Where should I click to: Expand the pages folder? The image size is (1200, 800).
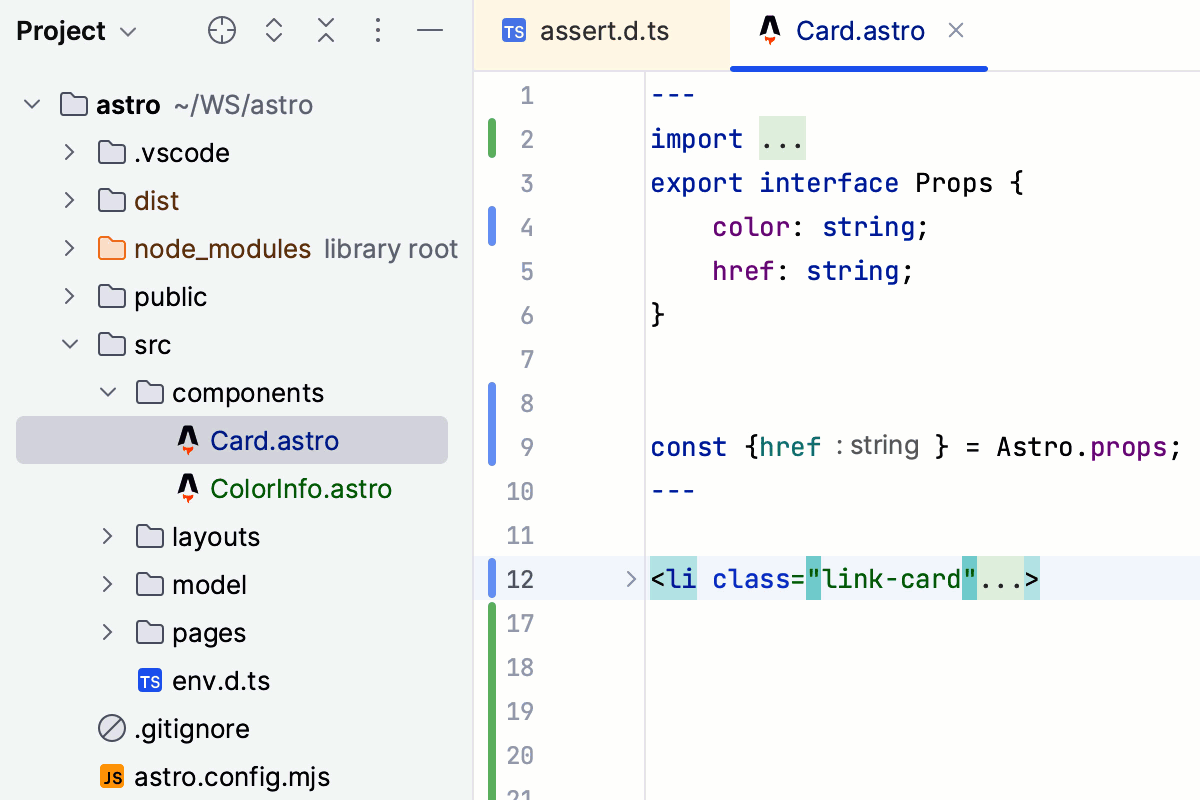tap(107, 632)
